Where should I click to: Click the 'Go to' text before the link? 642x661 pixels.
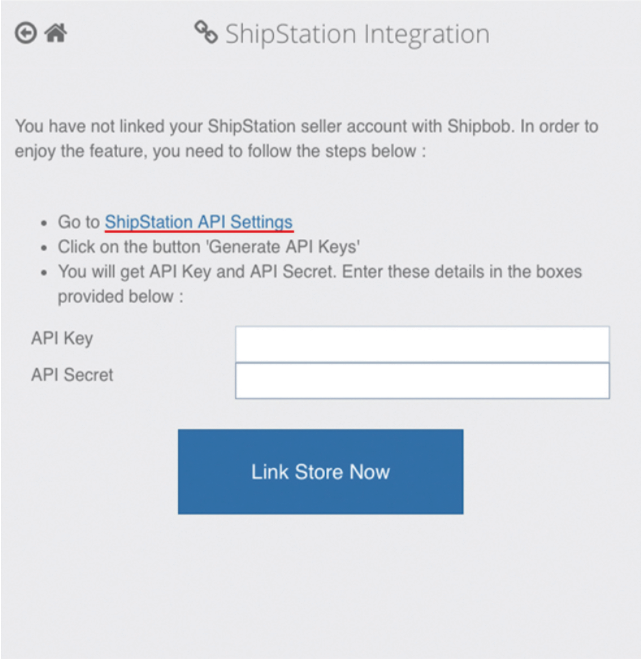(79, 222)
